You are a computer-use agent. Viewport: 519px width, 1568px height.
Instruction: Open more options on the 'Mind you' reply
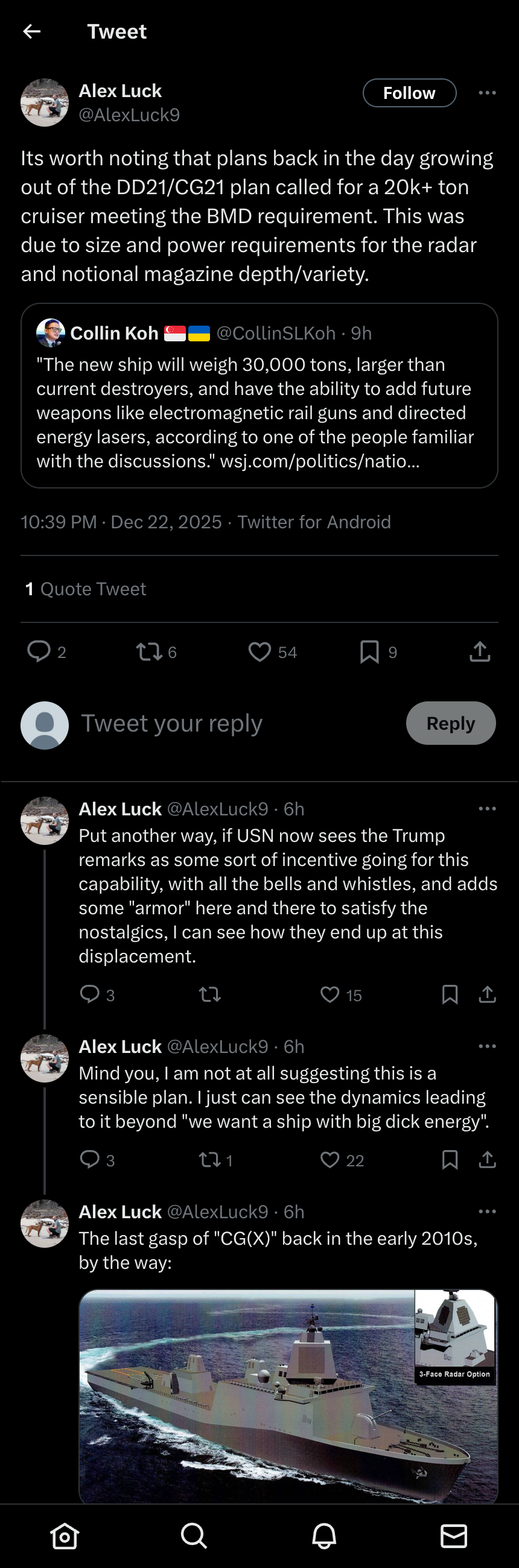487,1046
